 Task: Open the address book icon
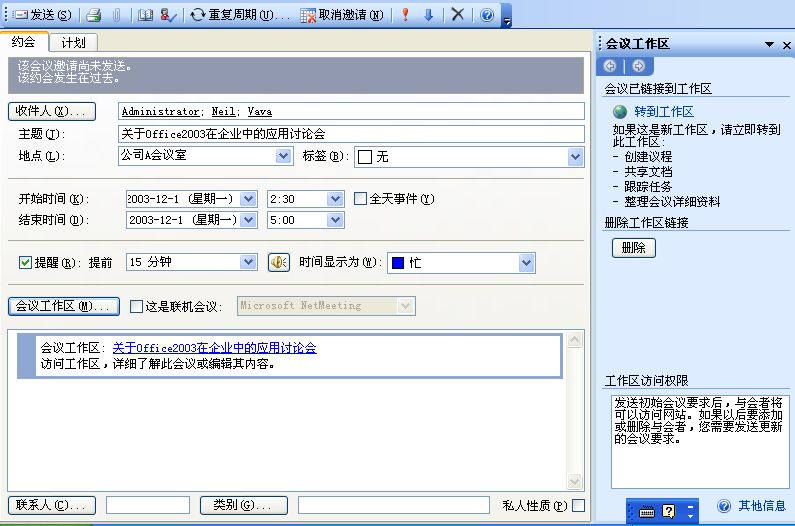tap(145, 15)
